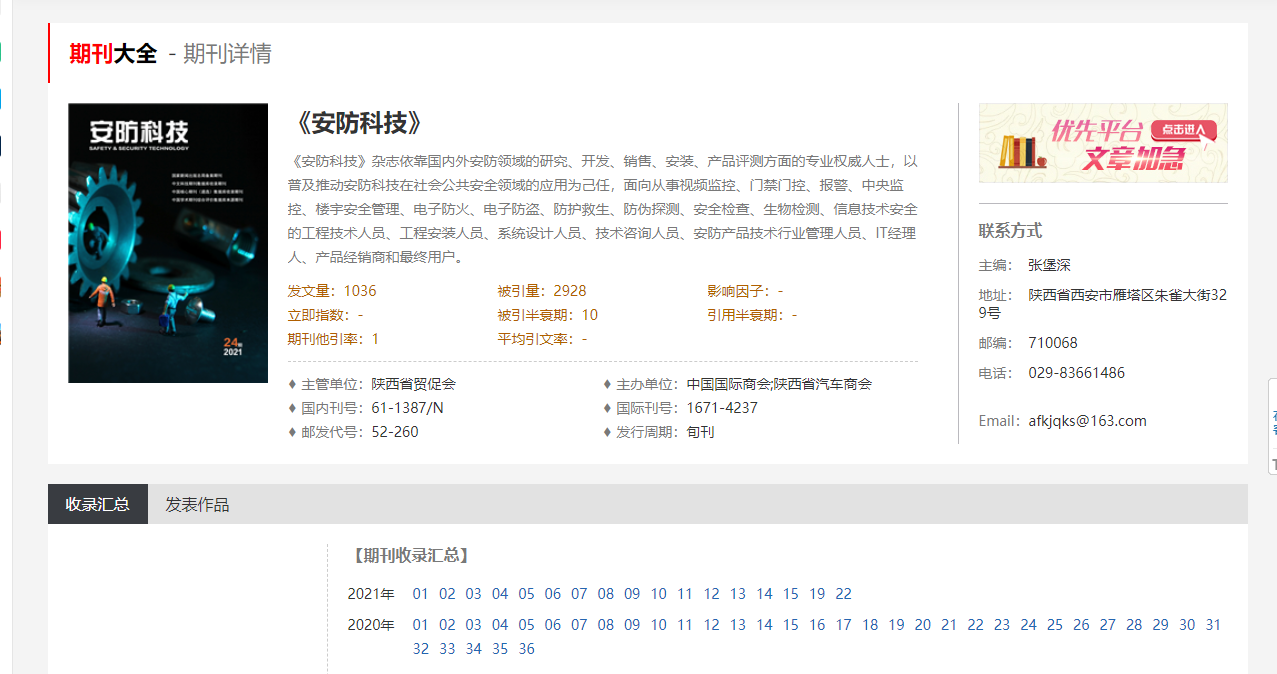Switch to the 发表作品 tab

coord(197,504)
